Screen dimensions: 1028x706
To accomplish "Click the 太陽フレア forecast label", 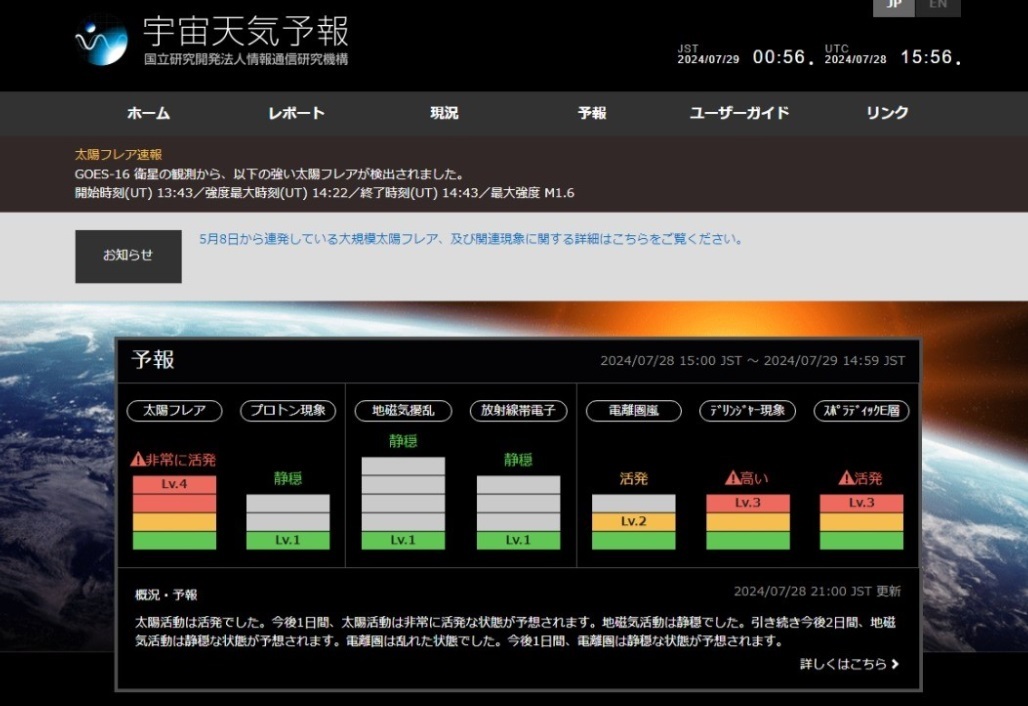I will point(174,410).
